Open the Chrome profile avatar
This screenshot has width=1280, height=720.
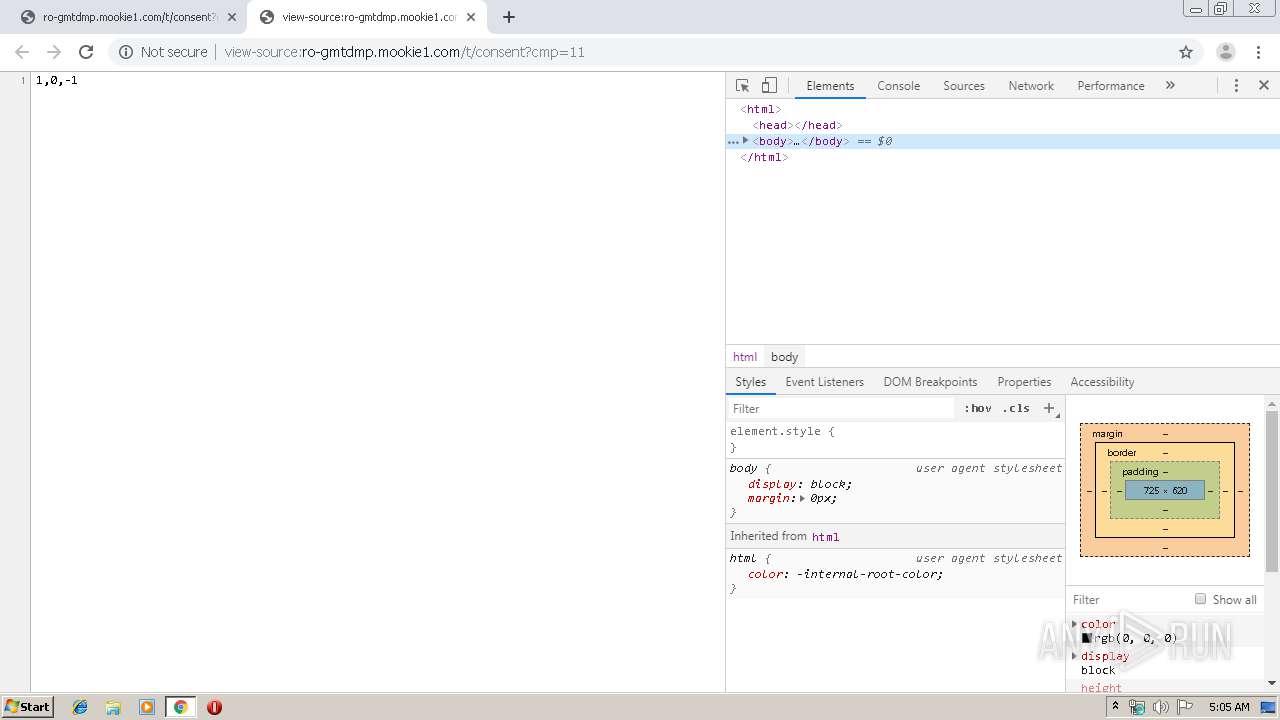1225,52
